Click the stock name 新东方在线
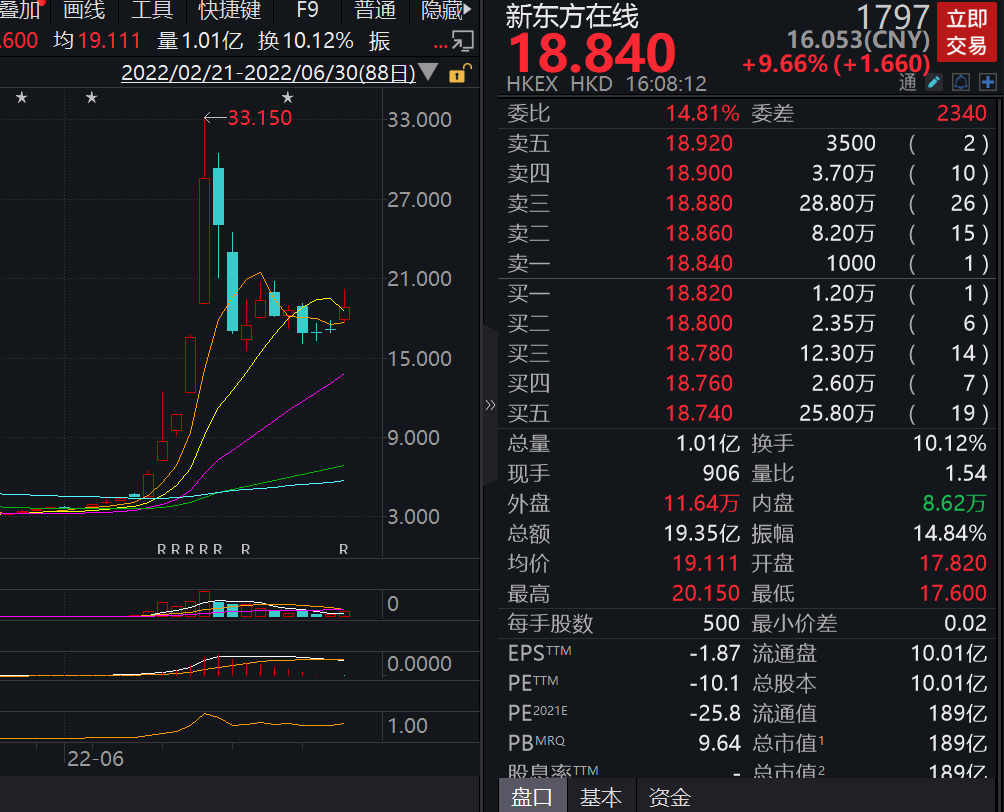 (572, 15)
